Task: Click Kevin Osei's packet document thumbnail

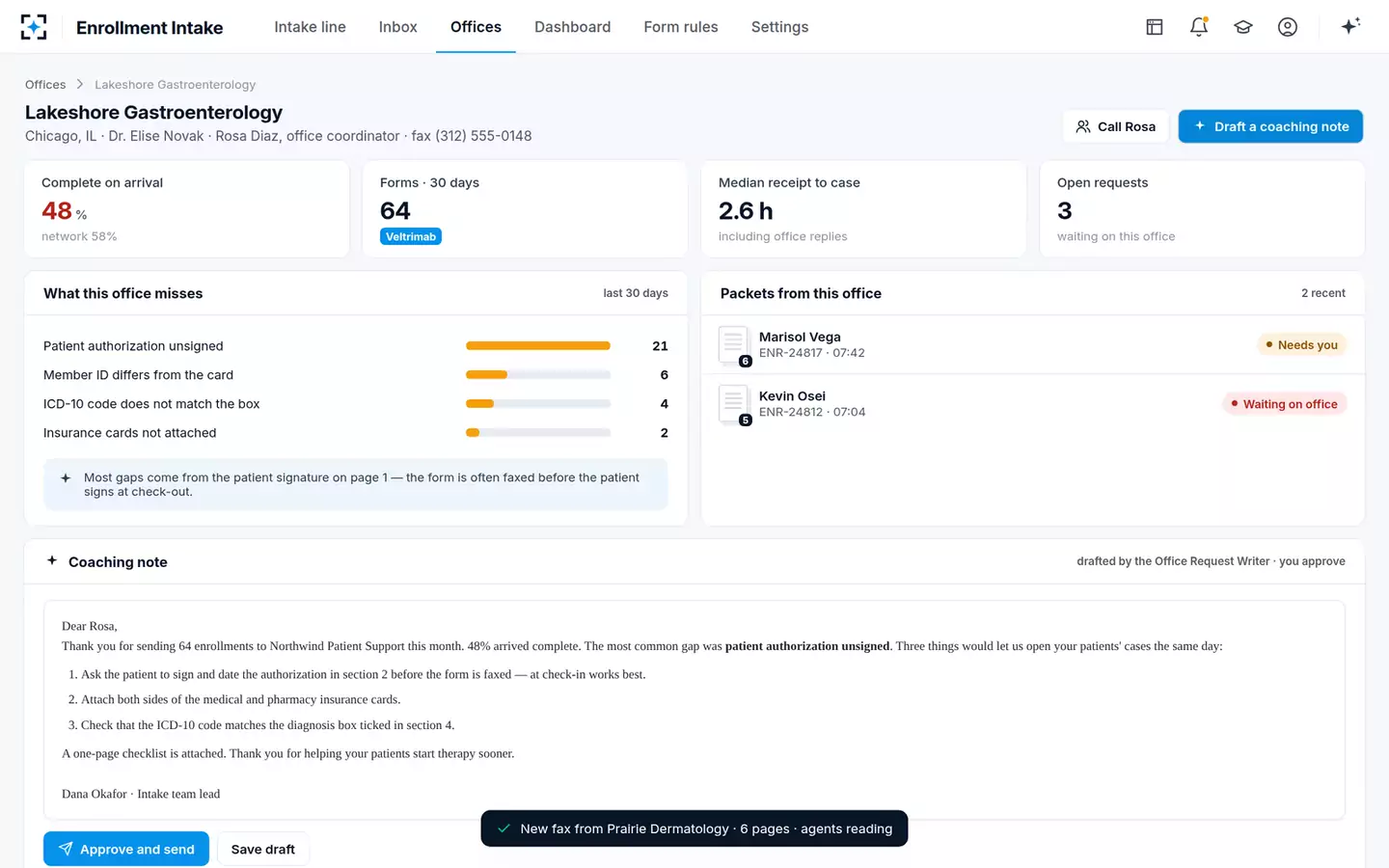Action: click(733, 404)
